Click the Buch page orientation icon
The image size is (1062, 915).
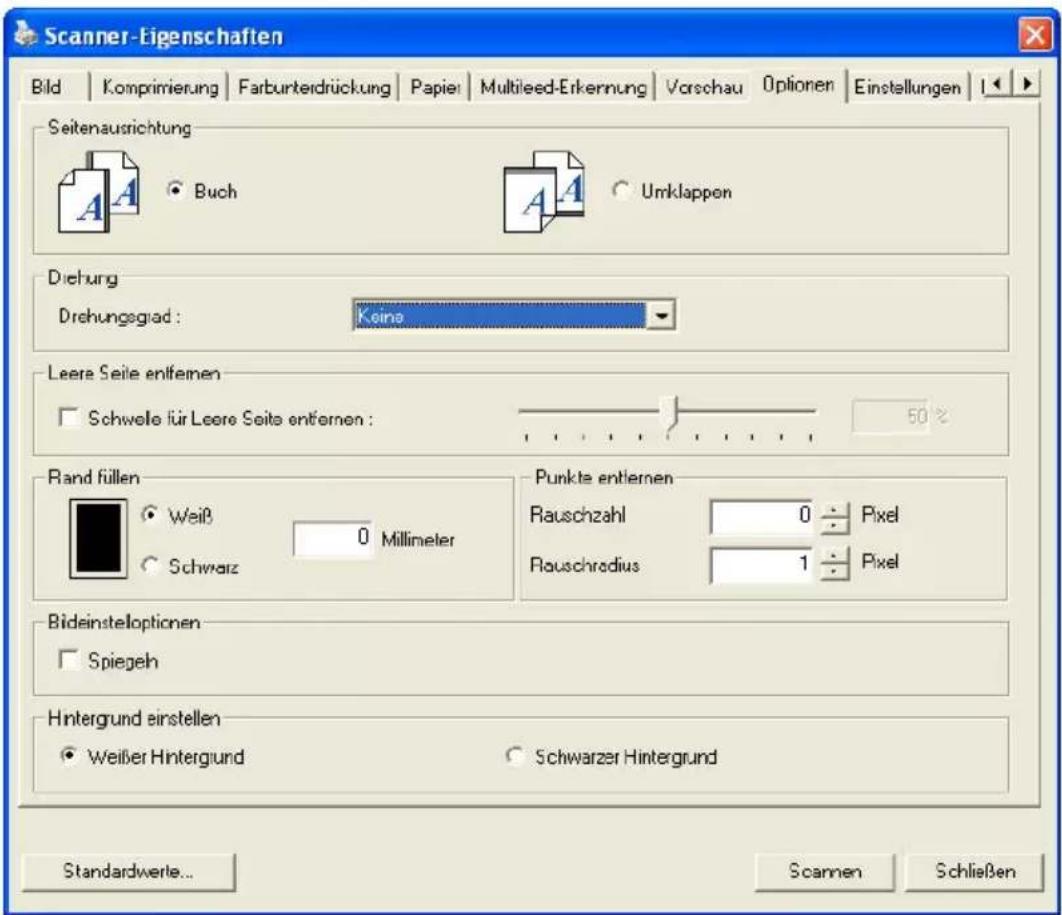point(99,192)
